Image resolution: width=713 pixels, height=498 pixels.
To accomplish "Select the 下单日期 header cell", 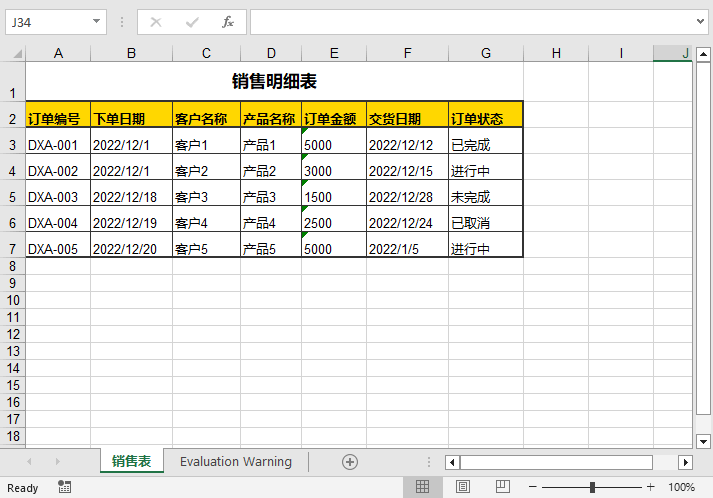I will pos(131,114).
